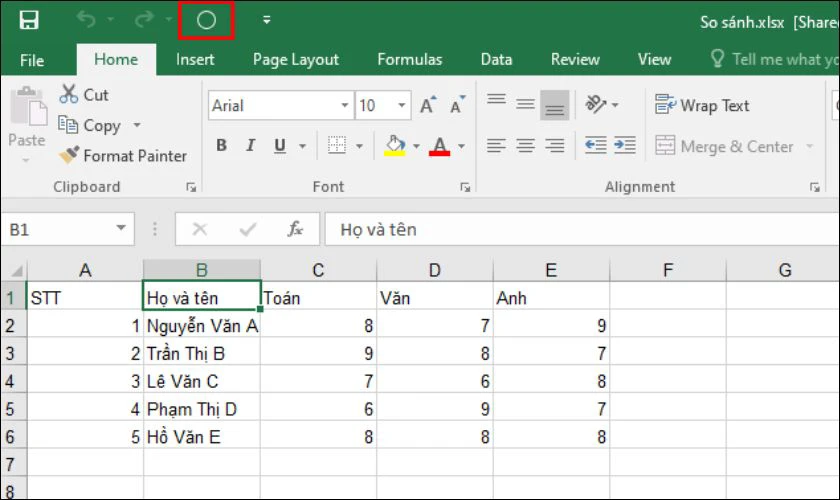840x500 pixels.
Task: Select column C header
Action: [318, 270]
